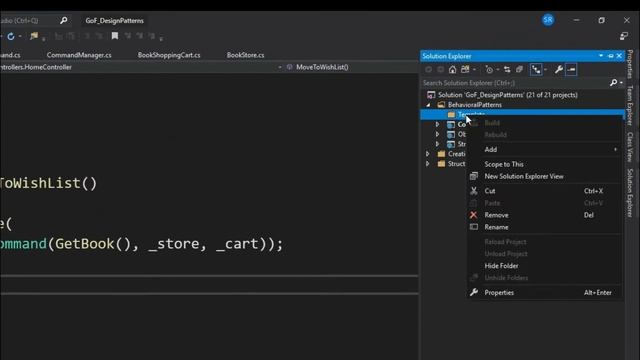Click the Switch Views icon in Solution Explorer

pos(465,70)
